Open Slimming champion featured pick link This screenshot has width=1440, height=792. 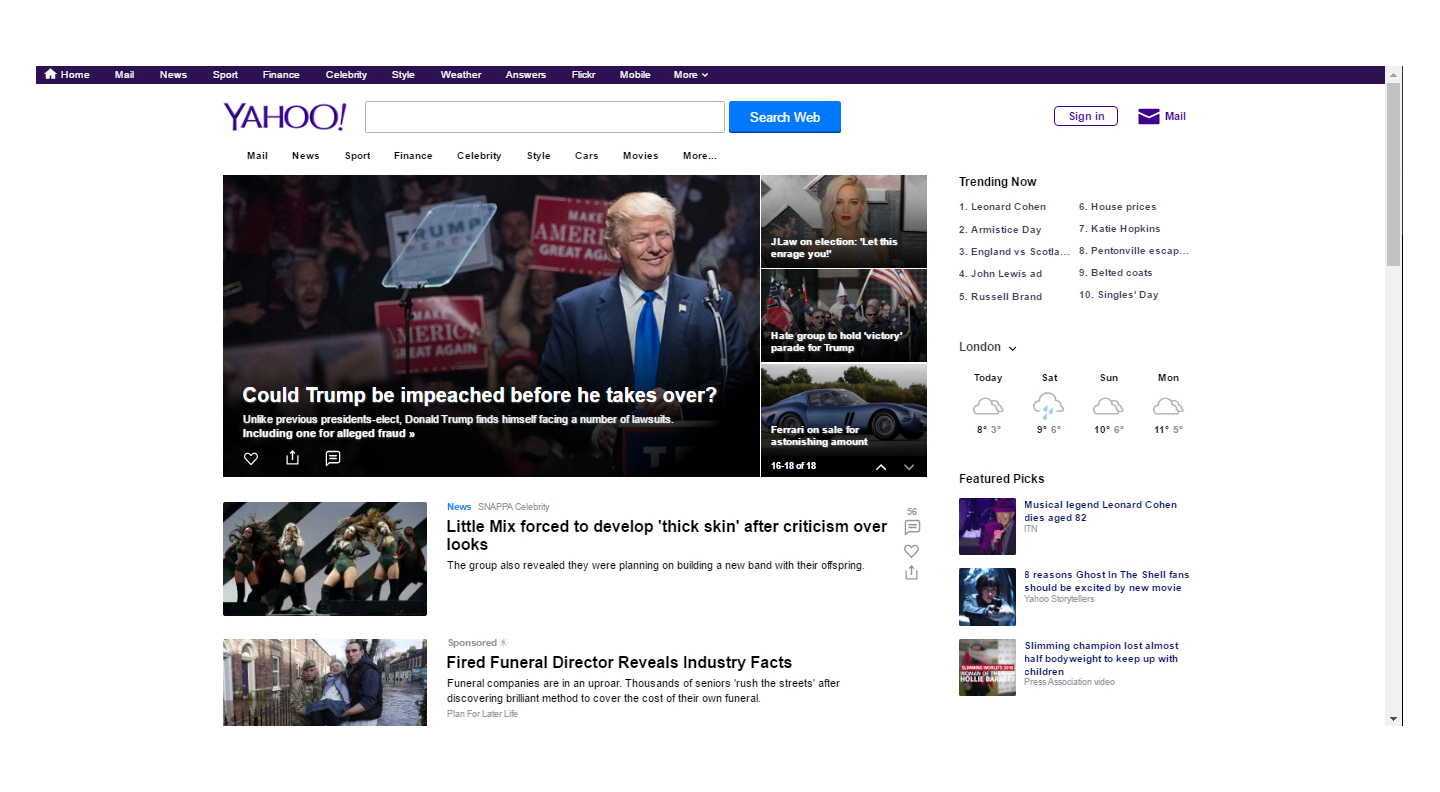point(1101,658)
